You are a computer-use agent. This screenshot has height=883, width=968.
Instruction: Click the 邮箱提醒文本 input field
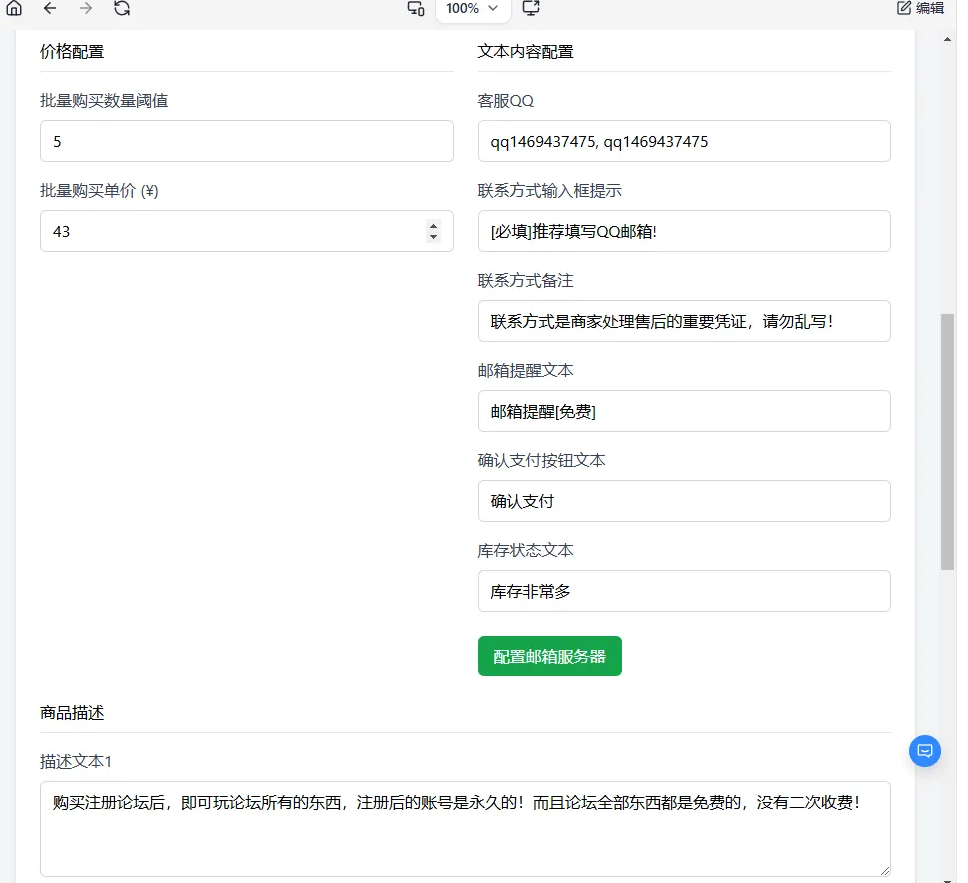pyautogui.click(x=684, y=411)
